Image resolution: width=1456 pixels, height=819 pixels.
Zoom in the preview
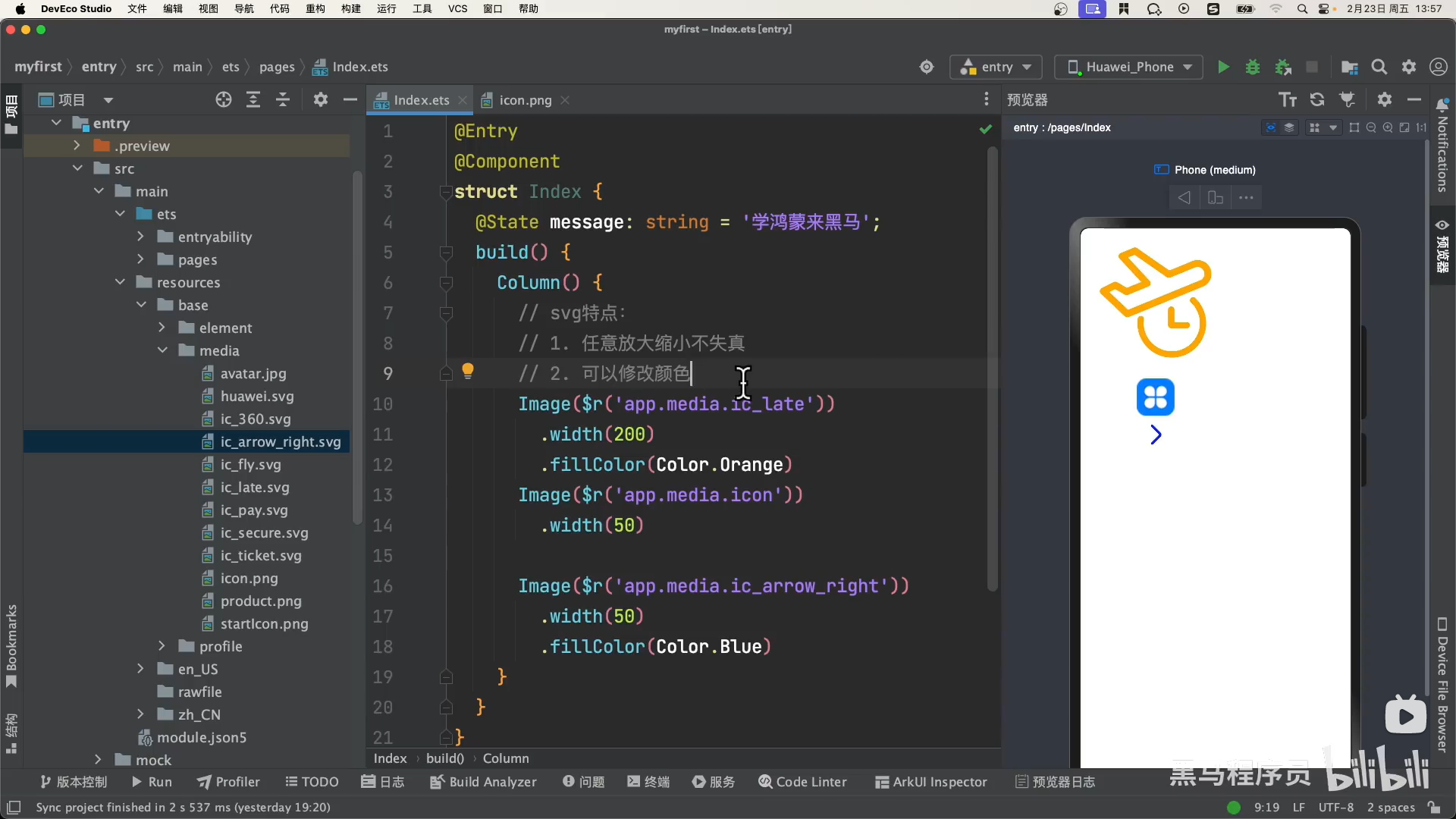1388,127
